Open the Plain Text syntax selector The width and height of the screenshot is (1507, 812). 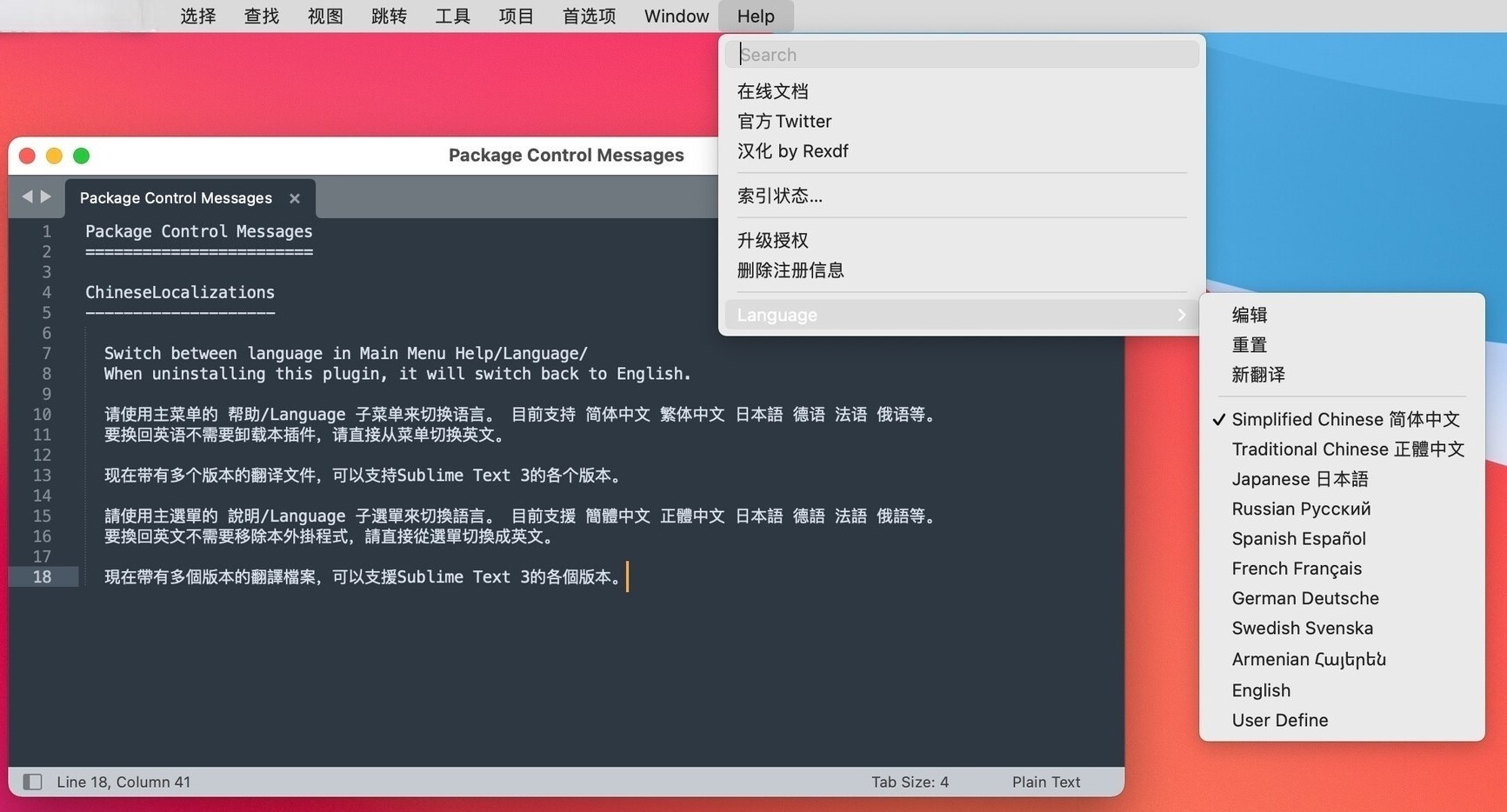tap(1046, 782)
